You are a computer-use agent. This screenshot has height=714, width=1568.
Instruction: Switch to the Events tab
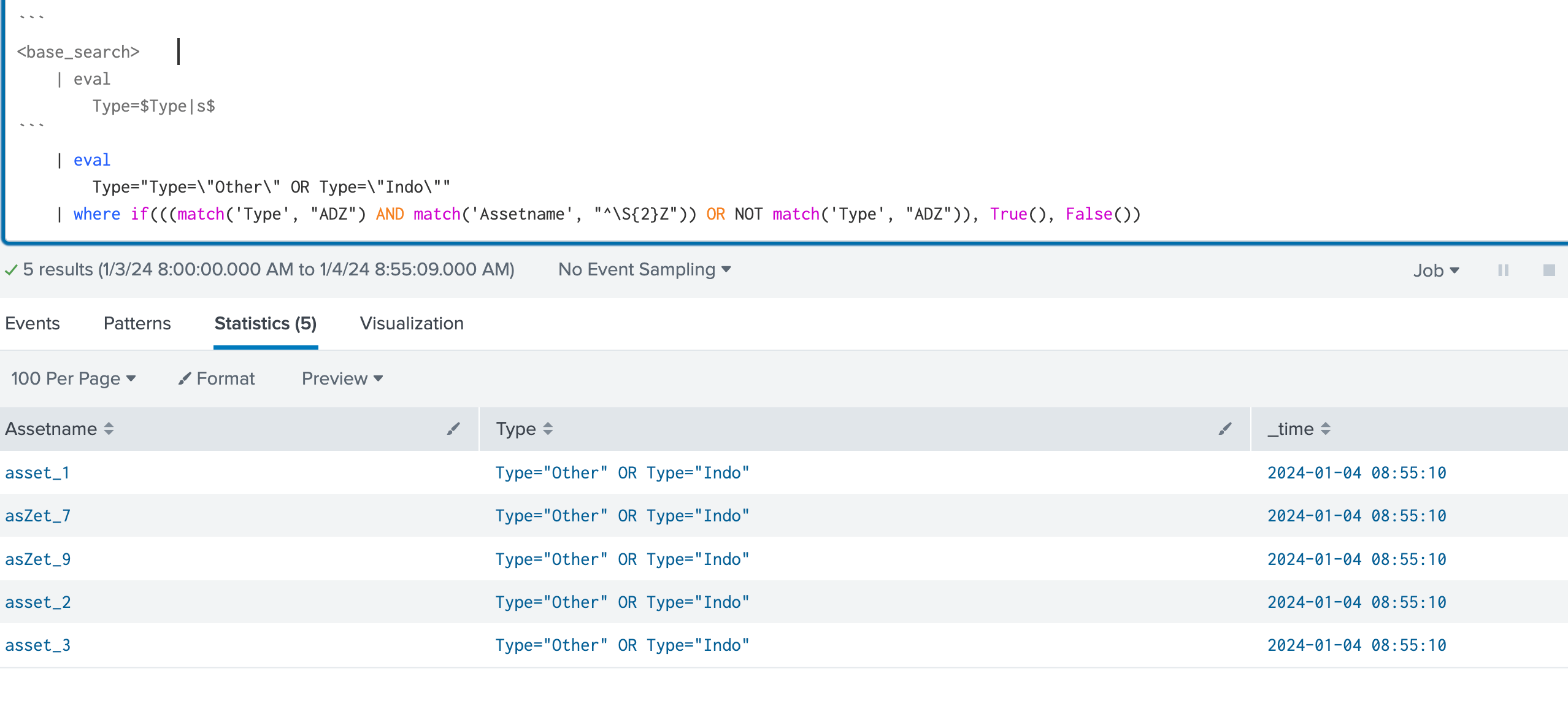32,323
